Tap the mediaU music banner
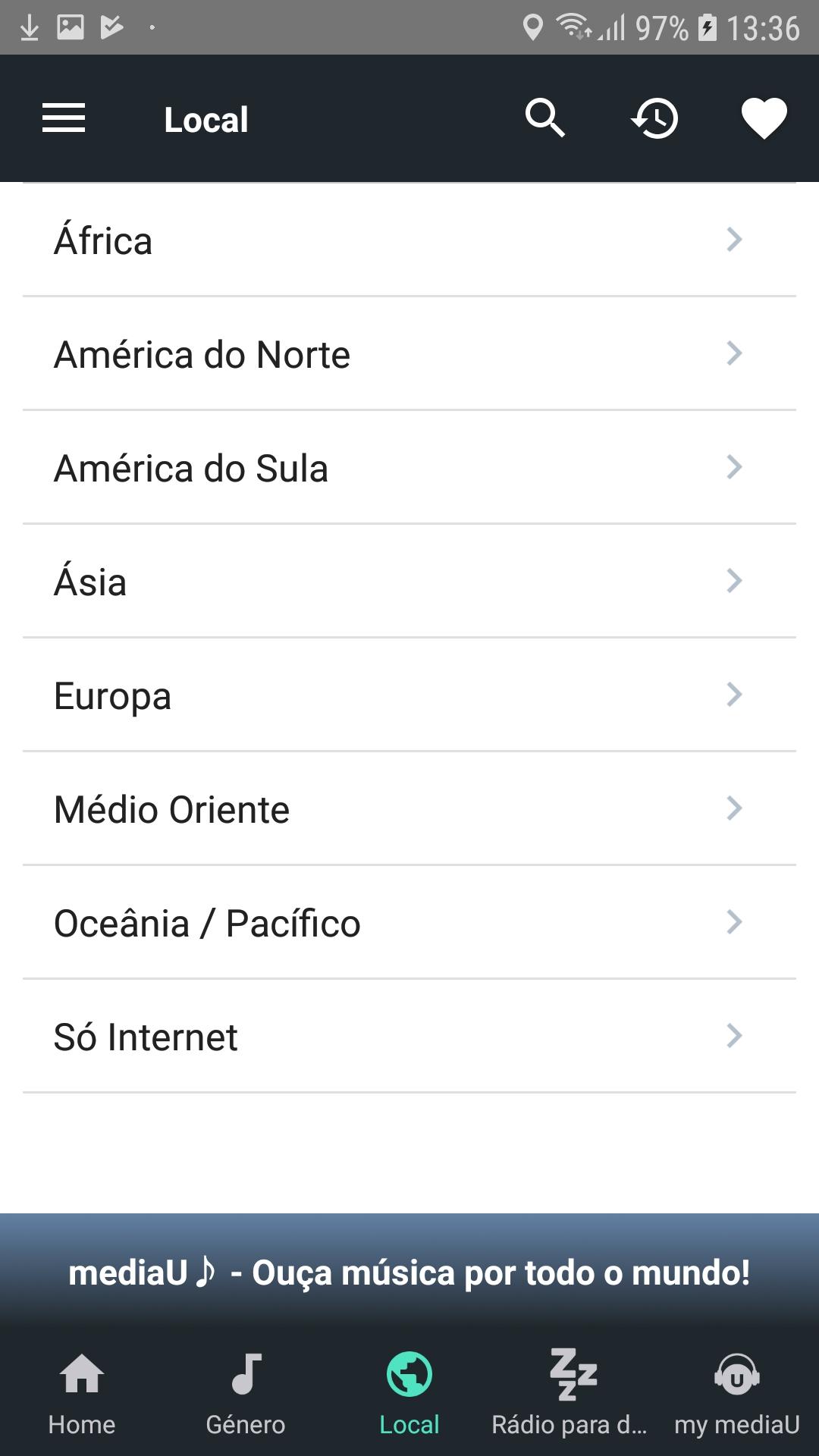Screen dimensions: 819x1456 coord(409,1272)
